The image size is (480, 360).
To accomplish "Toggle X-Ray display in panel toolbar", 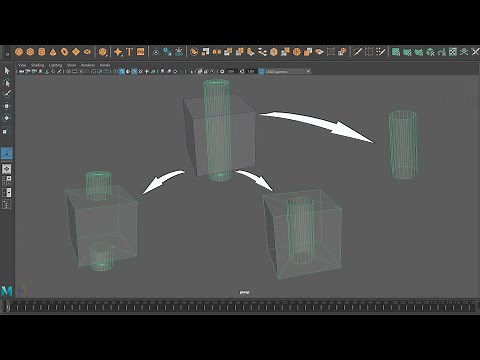I will [200, 71].
